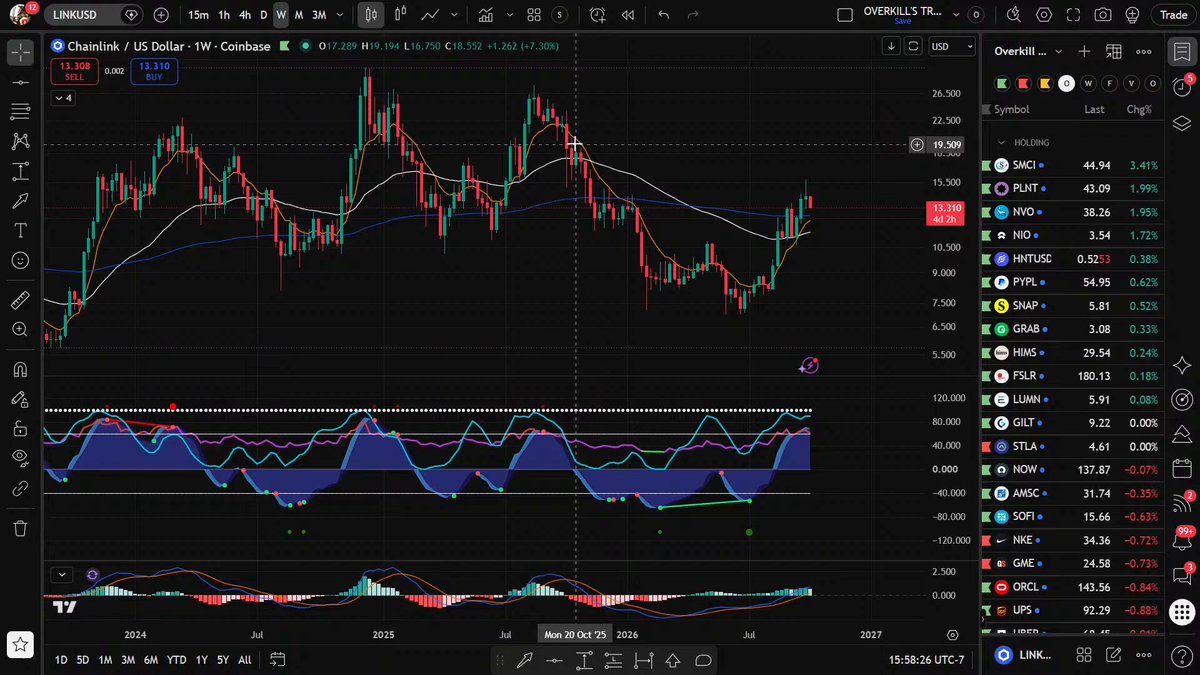The width and height of the screenshot is (1200, 675).
Task: Toggle hide all drawings eye icon
Action: pyautogui.click(x=20, y=458)
